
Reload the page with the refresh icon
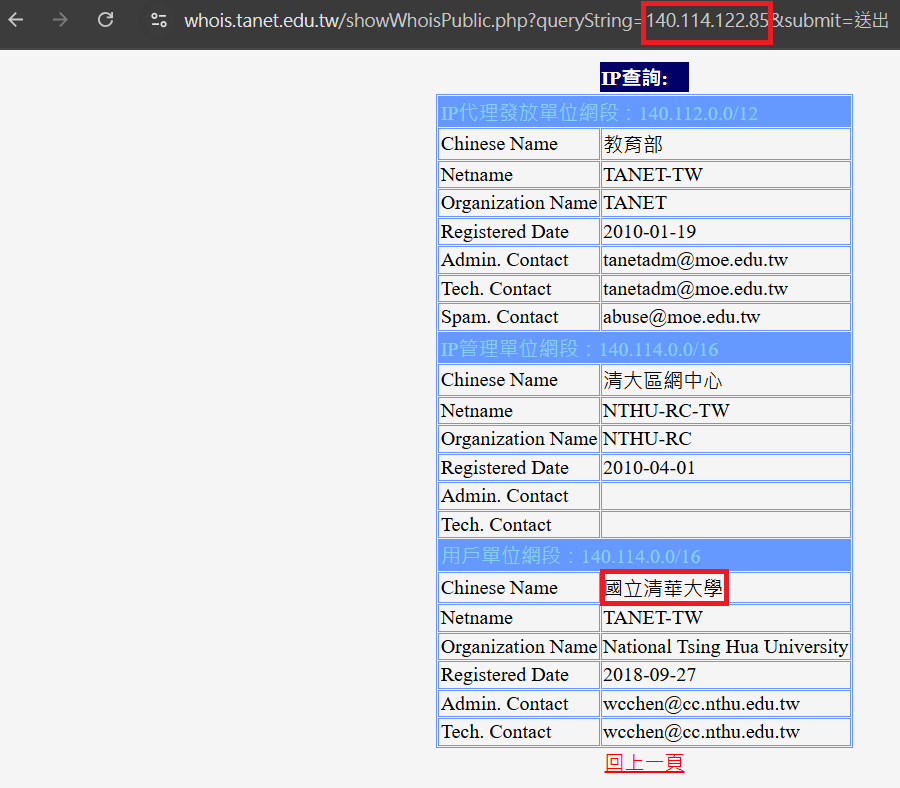[x=106, y=20]
